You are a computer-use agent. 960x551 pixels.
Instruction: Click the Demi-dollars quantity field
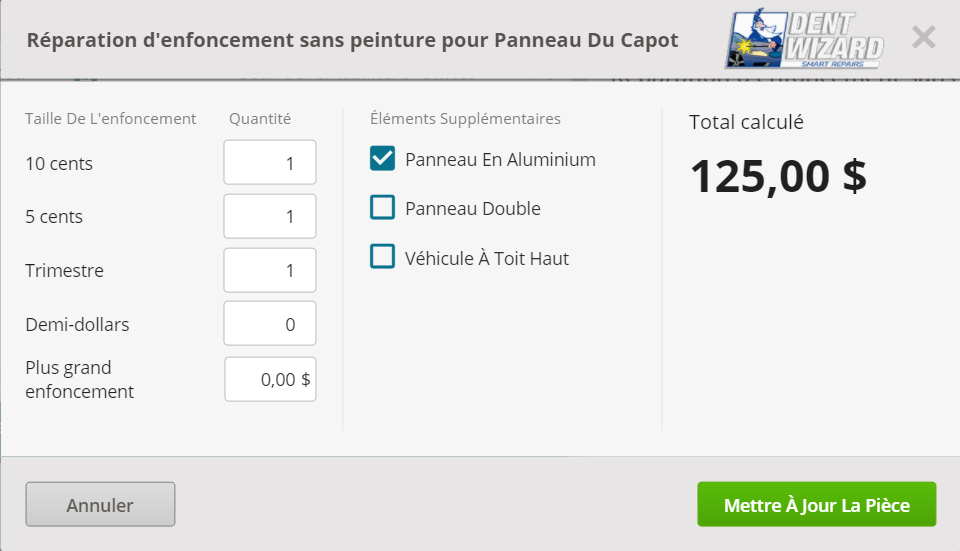[270, 323]
